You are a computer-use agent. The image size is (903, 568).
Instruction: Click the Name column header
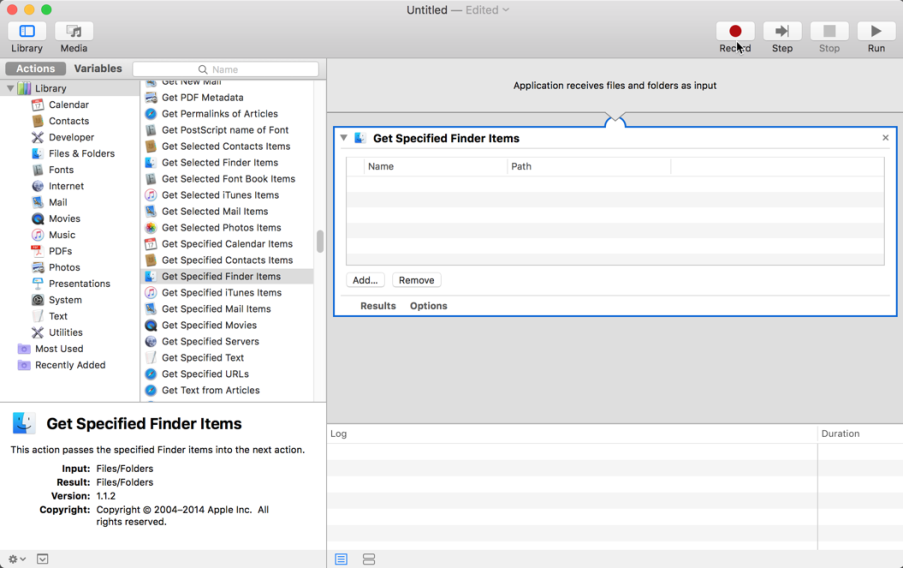[x=436, y=166]
